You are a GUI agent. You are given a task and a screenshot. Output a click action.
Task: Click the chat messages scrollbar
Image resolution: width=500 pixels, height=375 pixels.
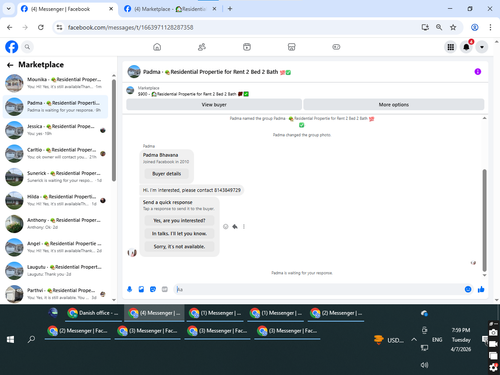(x=484, y=220)
